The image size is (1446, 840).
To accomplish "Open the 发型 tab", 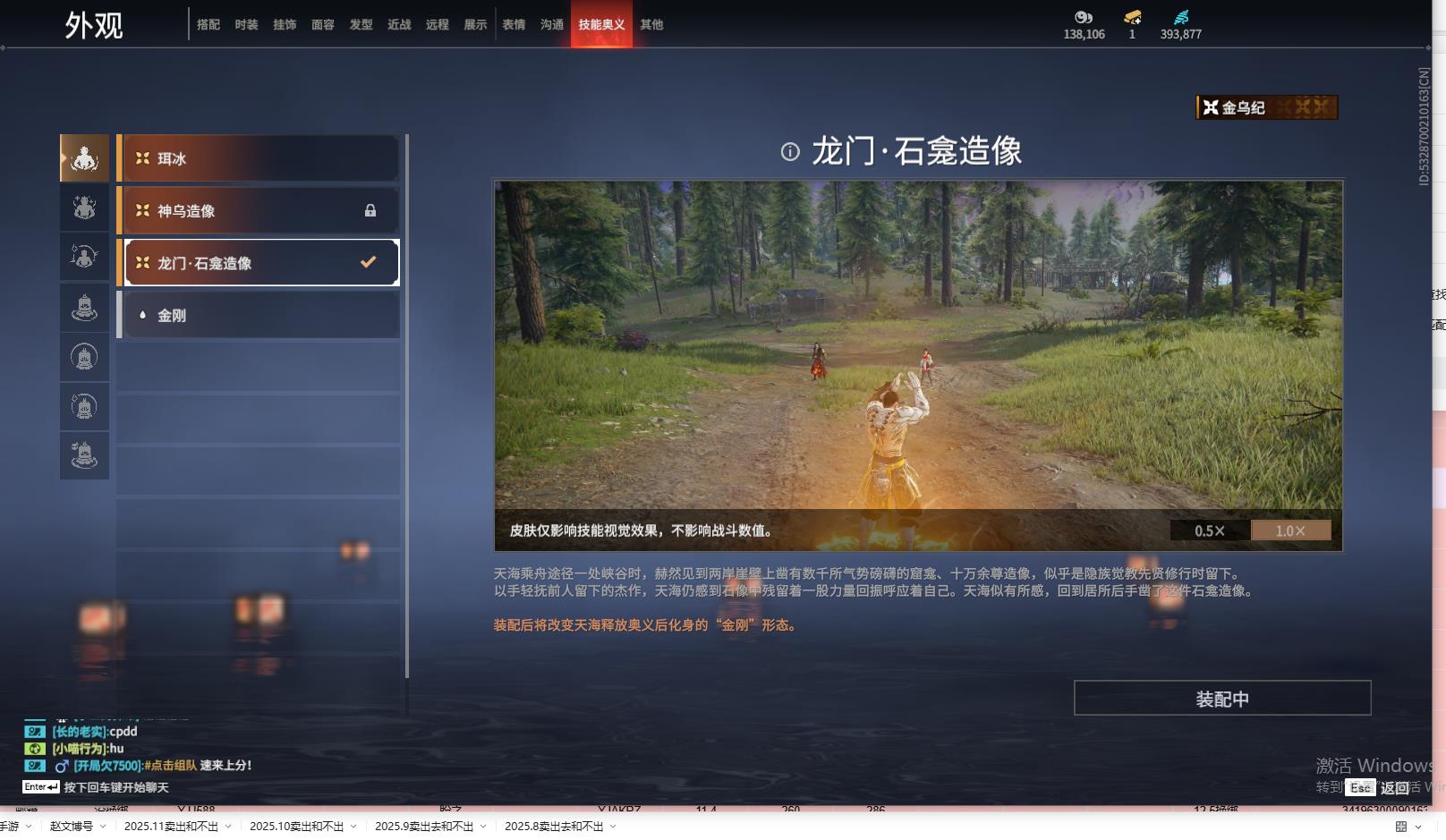I will [x=361, y=25].
